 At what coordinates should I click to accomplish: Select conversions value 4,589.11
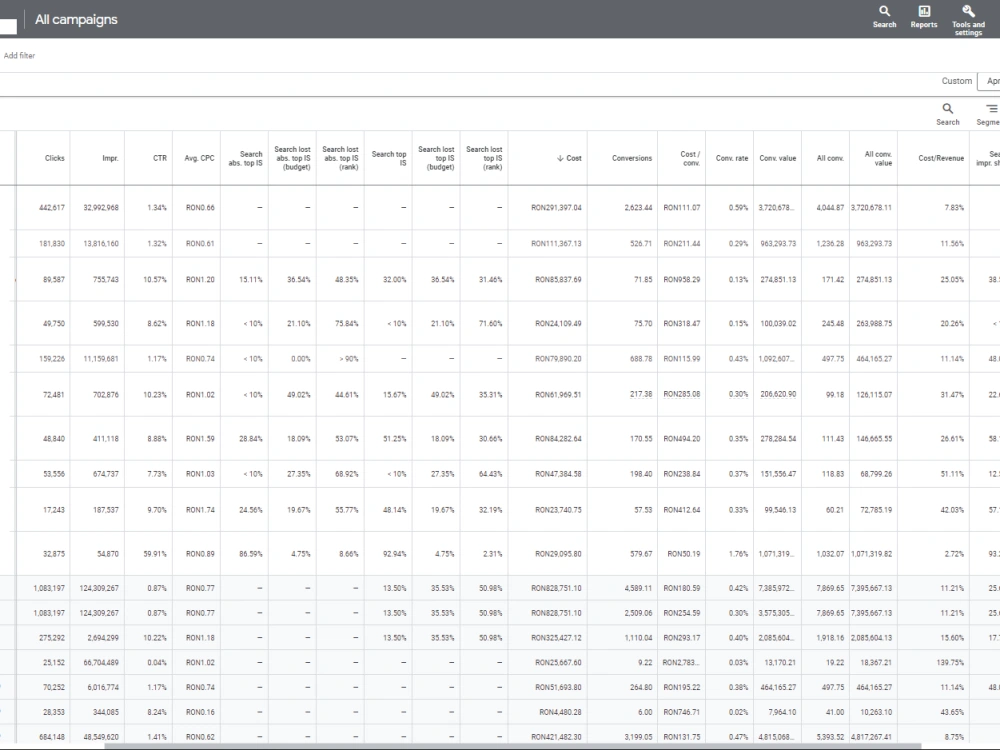pos(638,588)
